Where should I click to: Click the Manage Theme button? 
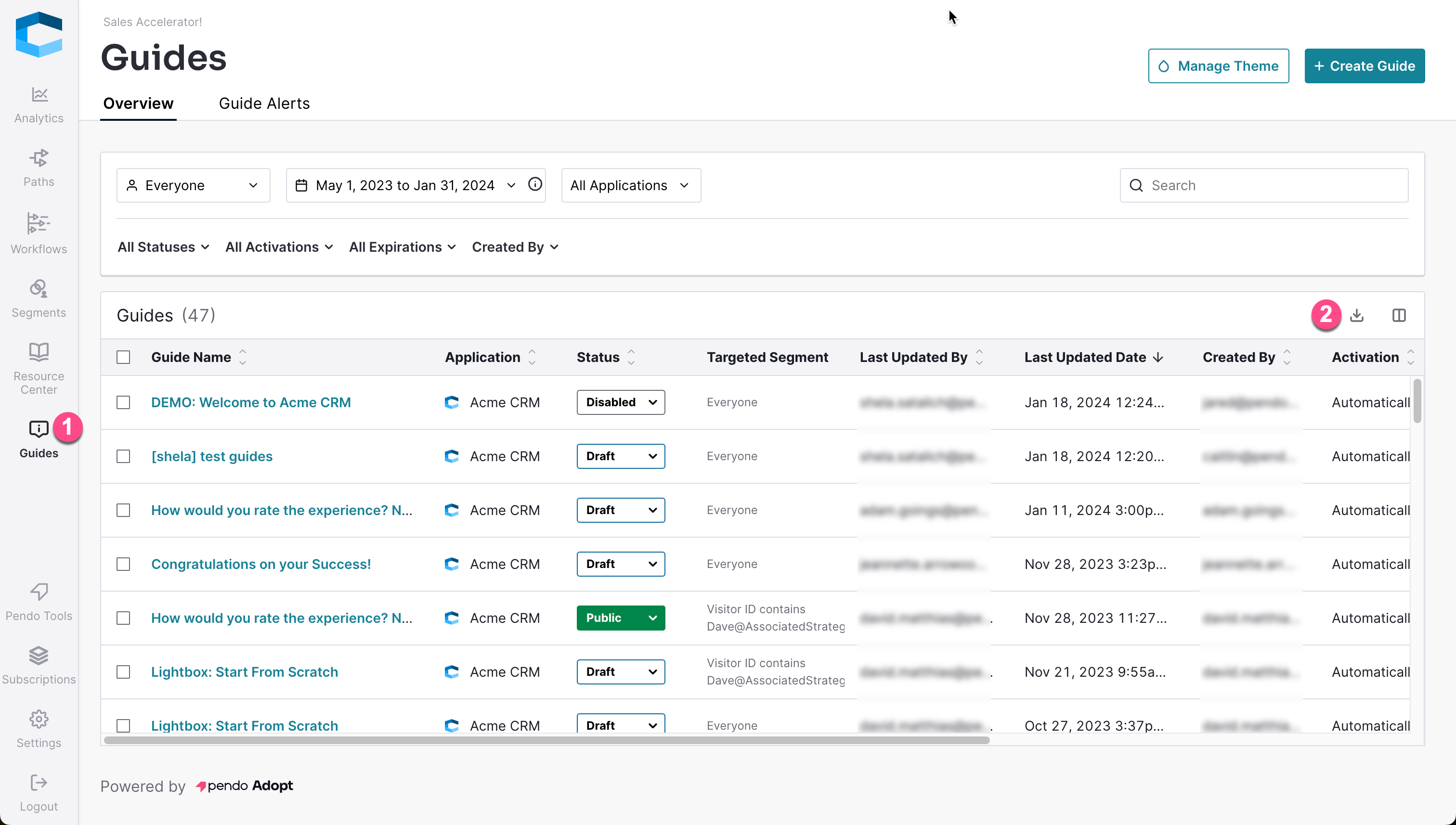(x=1219, y=66)
